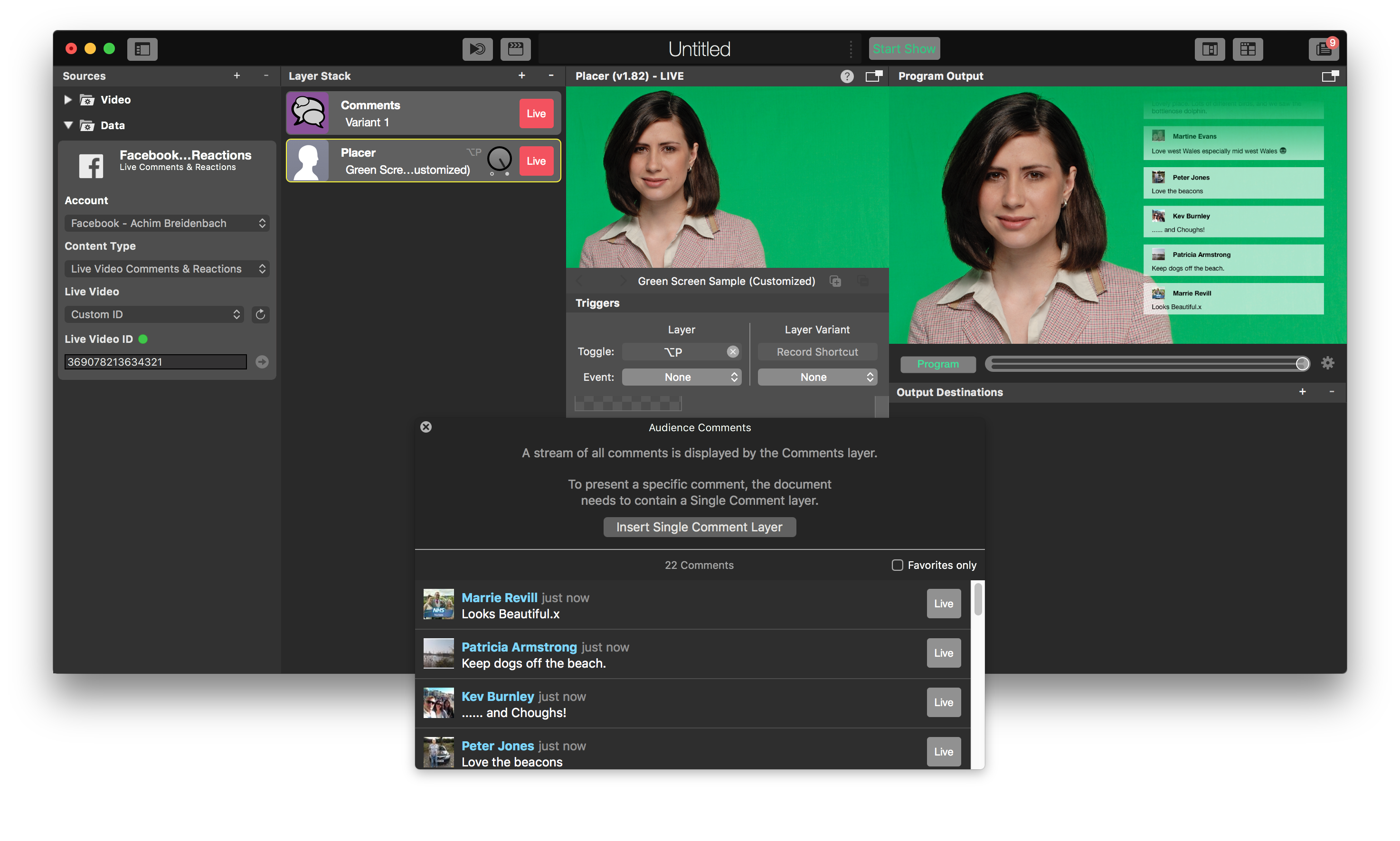
Task: Toggle the sidebar panel icon
Action: [142, 49]
